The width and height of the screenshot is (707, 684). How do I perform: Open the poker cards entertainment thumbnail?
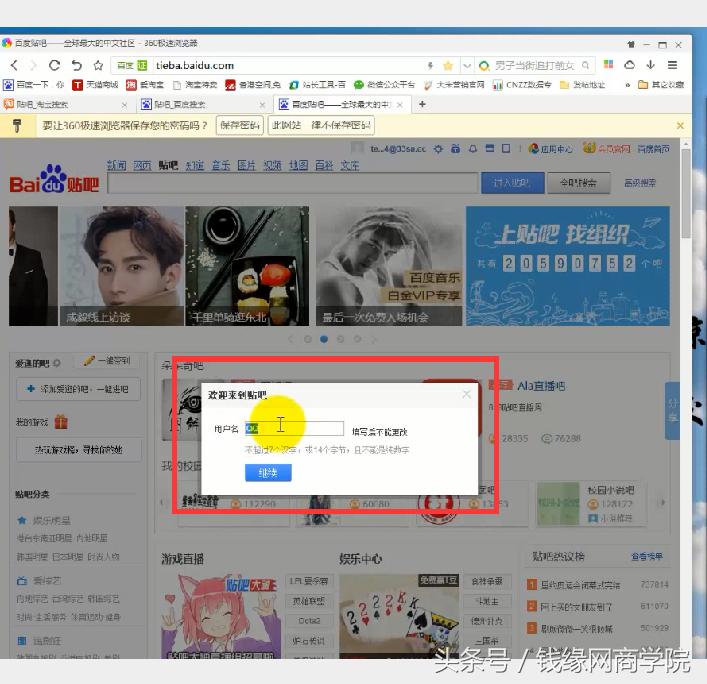pos(399,615)
